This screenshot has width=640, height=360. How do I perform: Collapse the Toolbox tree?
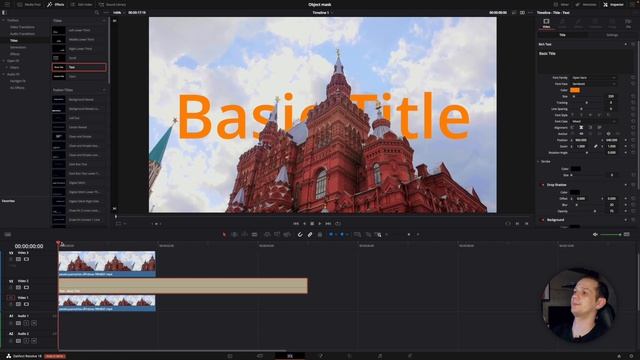[x=4, y=20]
